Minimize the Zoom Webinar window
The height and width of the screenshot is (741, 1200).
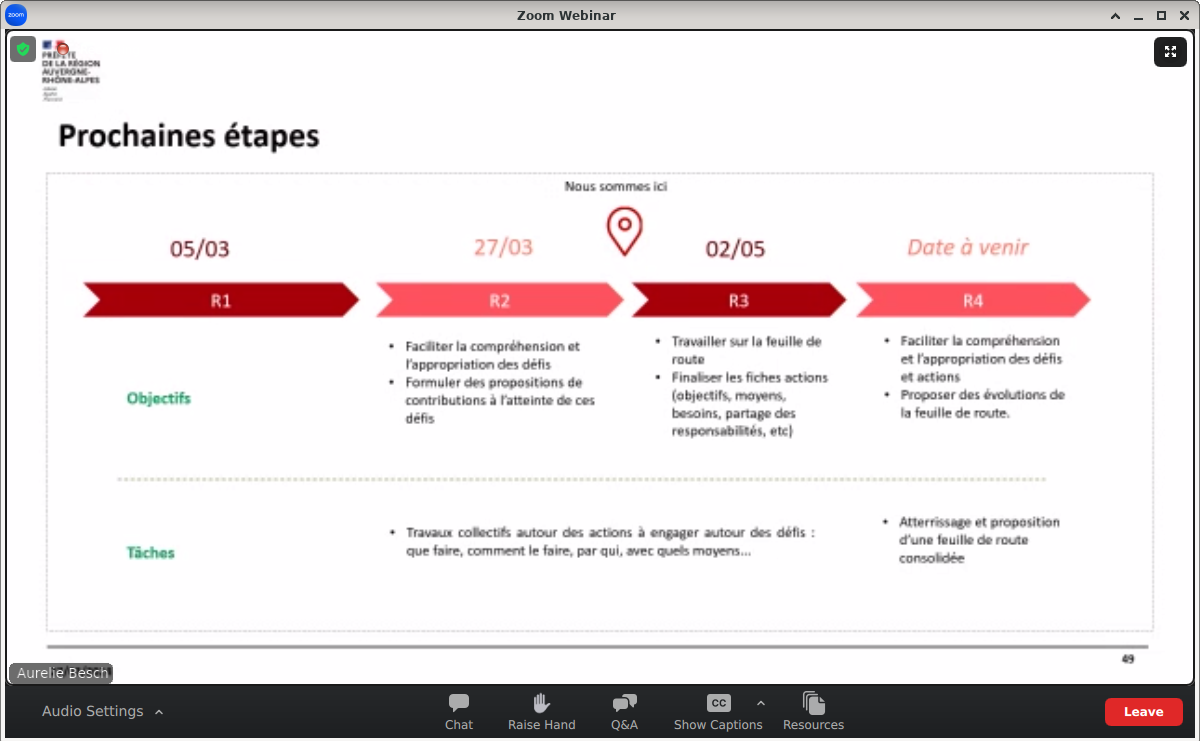pyautogui.click(x=1139, y=15)
